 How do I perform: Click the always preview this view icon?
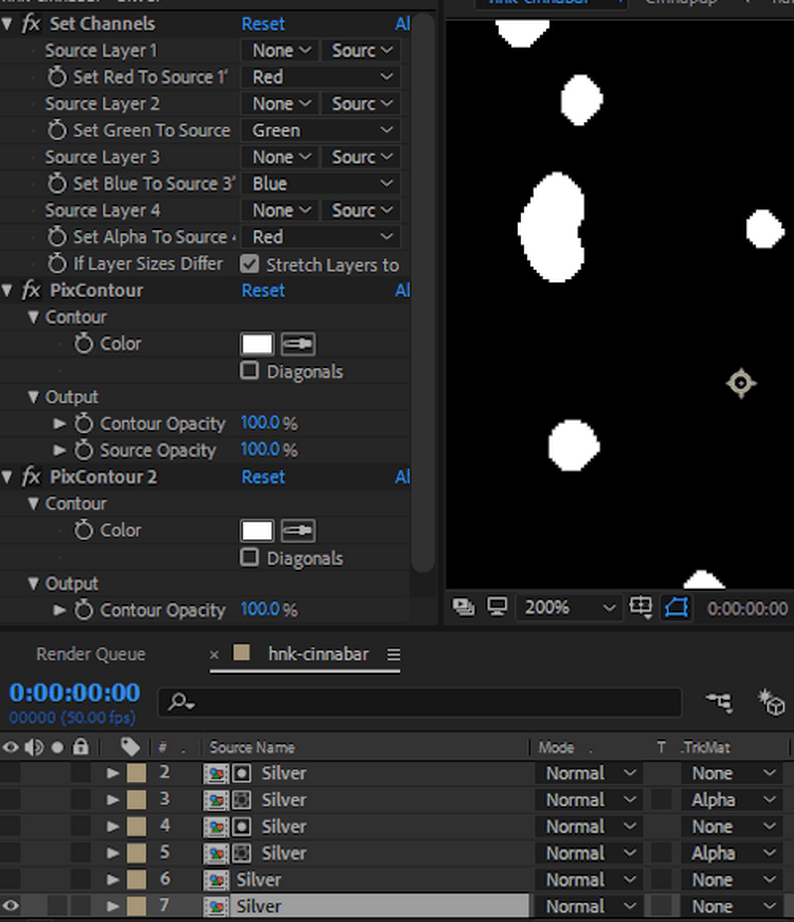tap(462, 607)
